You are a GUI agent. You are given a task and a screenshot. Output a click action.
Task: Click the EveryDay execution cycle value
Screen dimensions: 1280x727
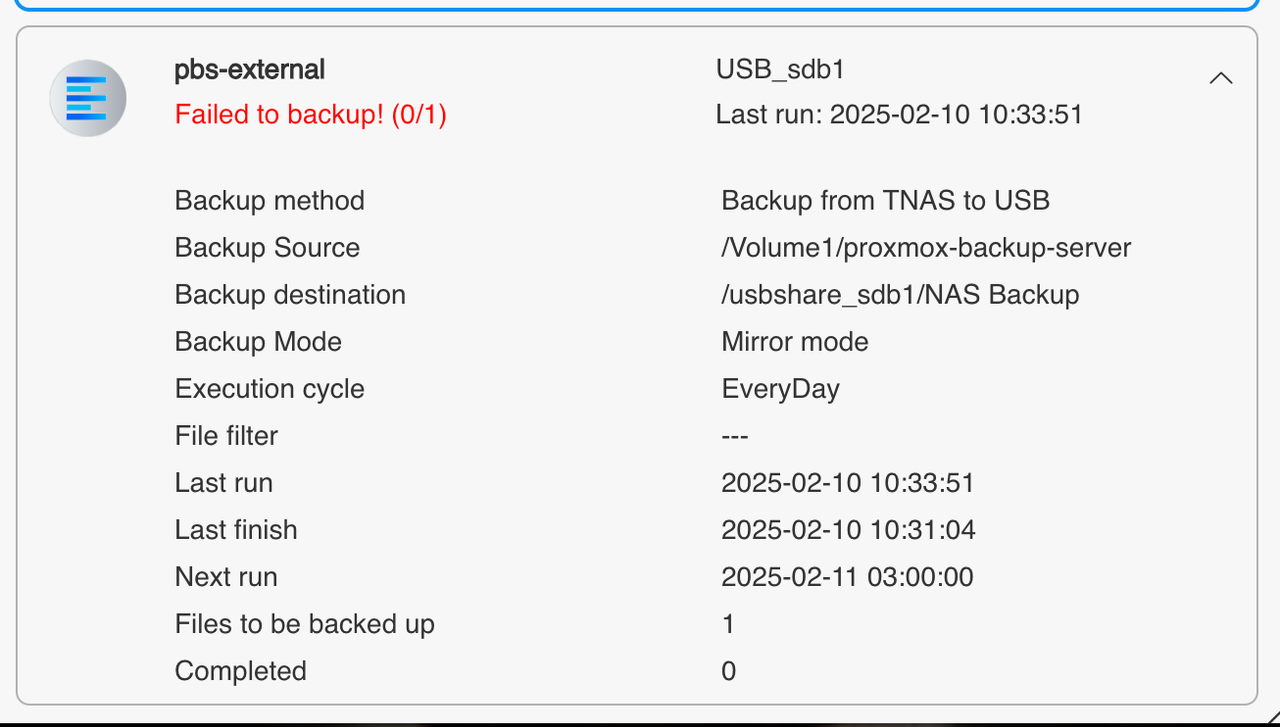(x=780, y=389)
